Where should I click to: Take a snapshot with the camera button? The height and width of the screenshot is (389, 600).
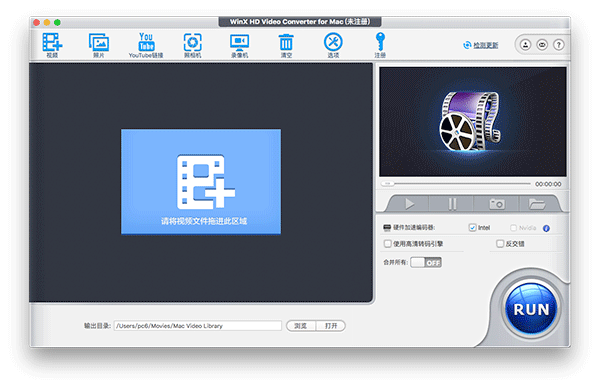coord(497,204)
